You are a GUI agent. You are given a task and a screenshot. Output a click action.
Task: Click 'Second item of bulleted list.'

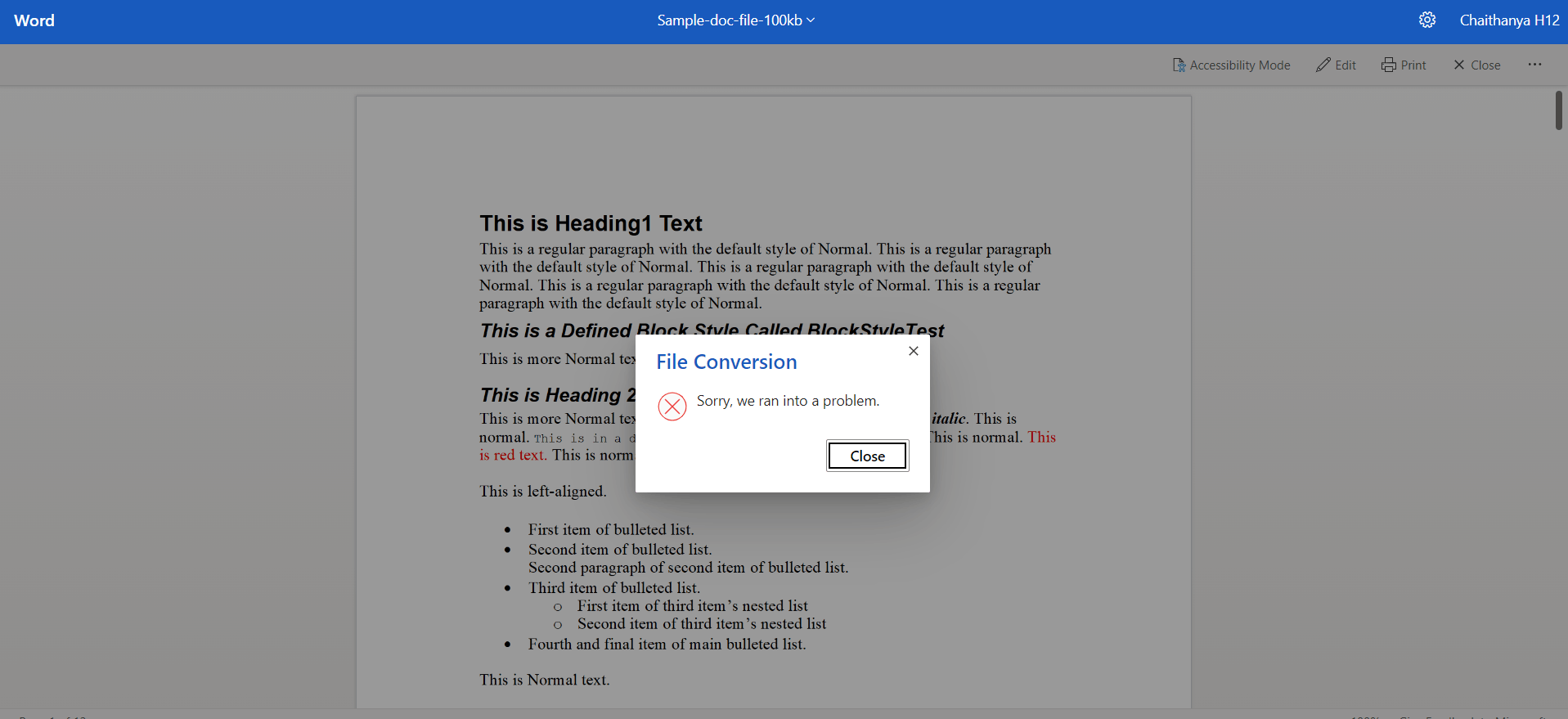point(620,549)
